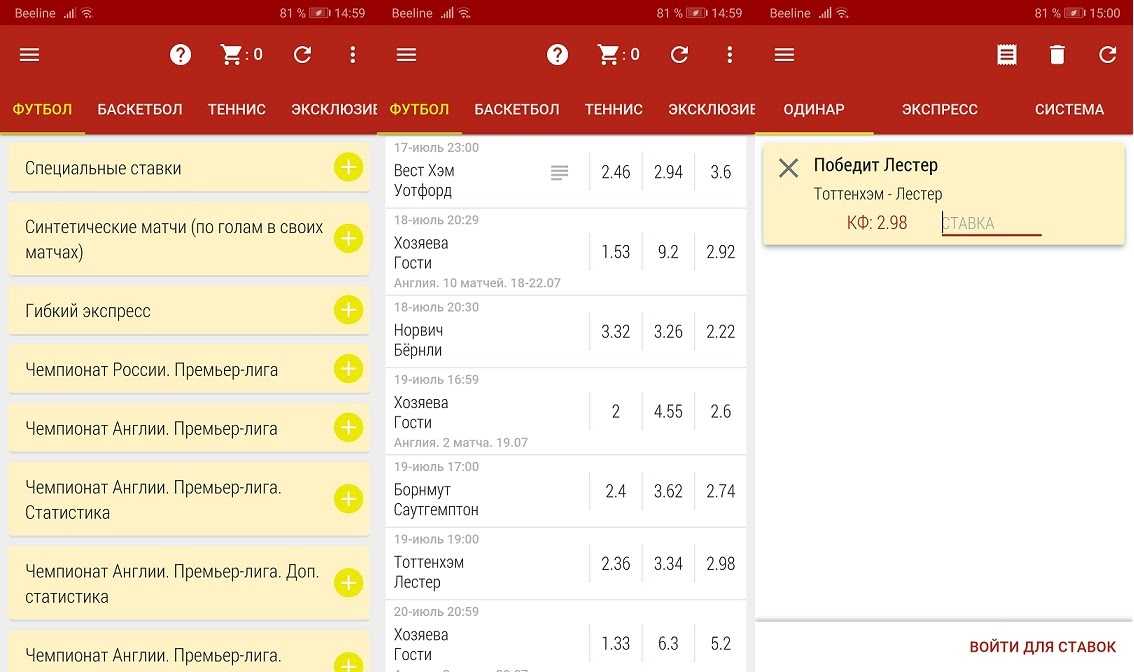Viewport: 1134px width, 672px height.
Task: Pick odds 2.22 for Бёрнли win
Action: click(x=720, y=332)
